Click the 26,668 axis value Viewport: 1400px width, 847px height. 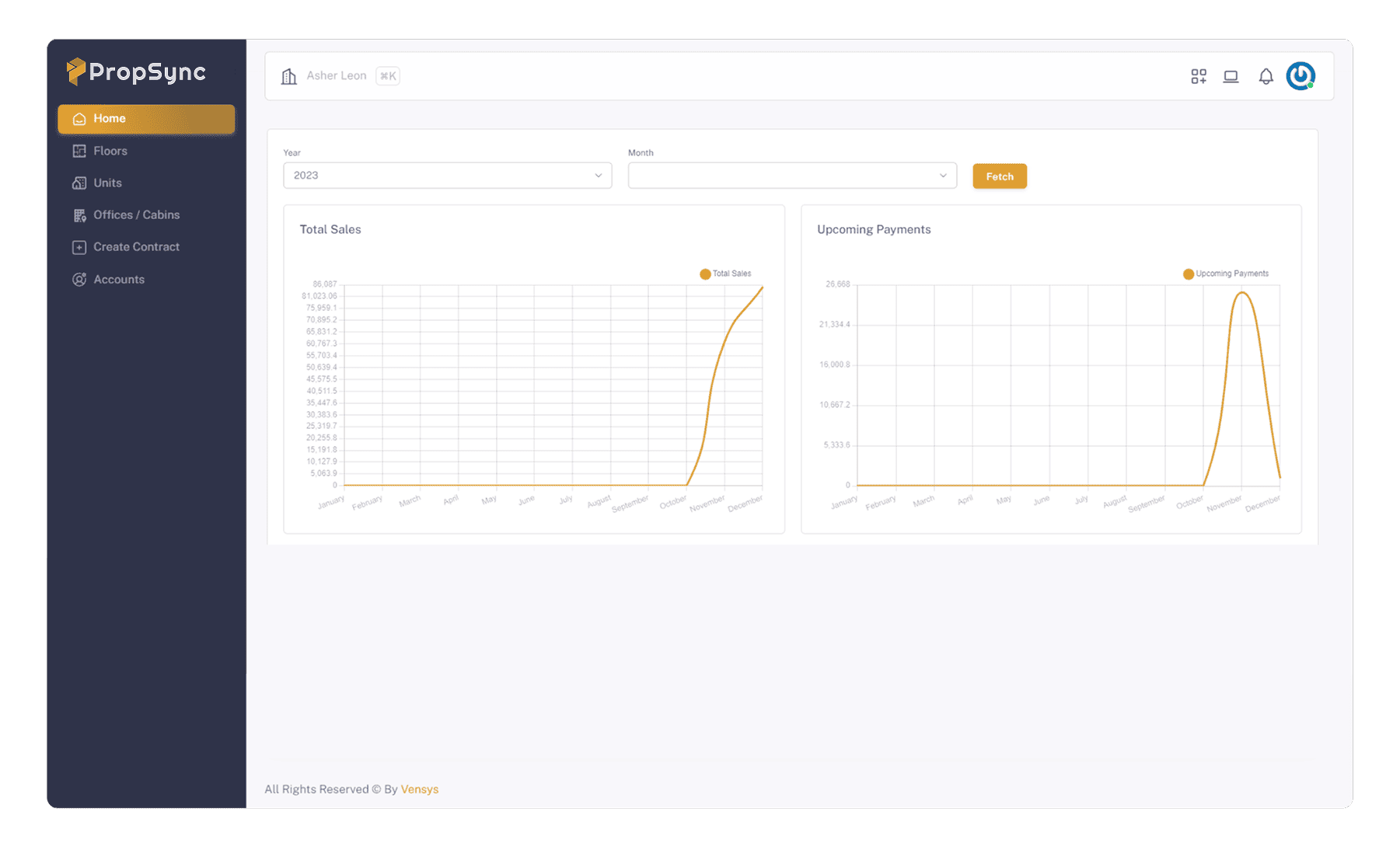(838, 284)
